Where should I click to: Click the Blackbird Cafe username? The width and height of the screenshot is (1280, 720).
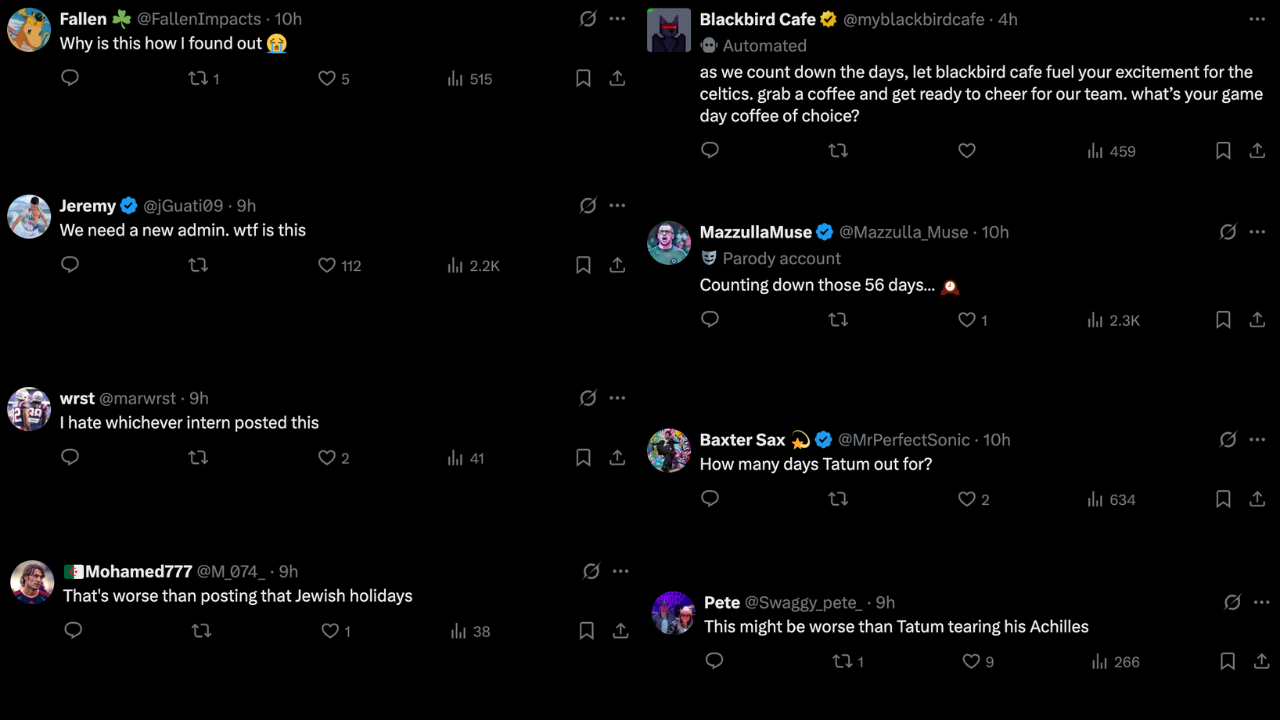click(x=757, y=19)
